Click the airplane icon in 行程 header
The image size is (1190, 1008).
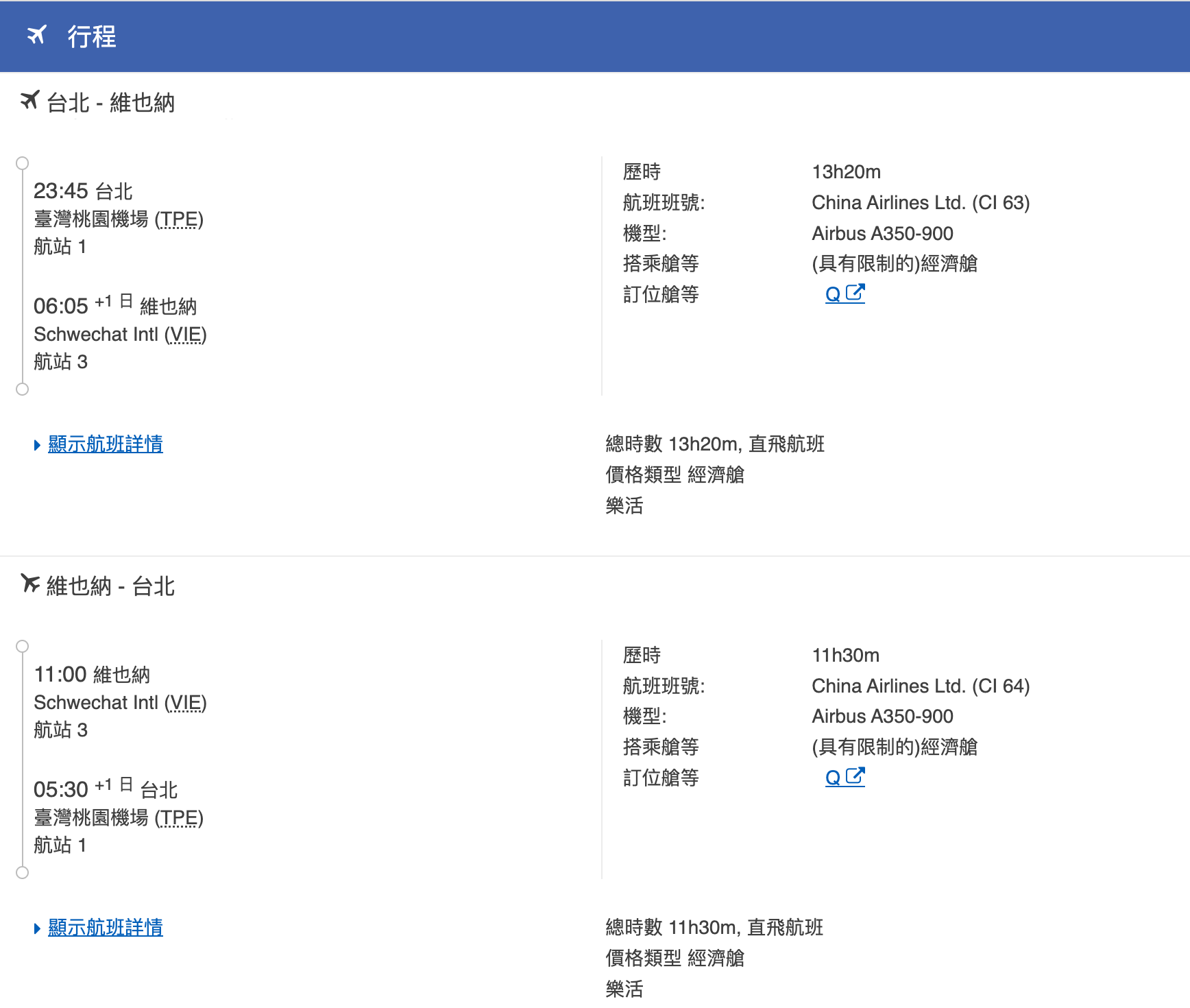click(37, 35)
